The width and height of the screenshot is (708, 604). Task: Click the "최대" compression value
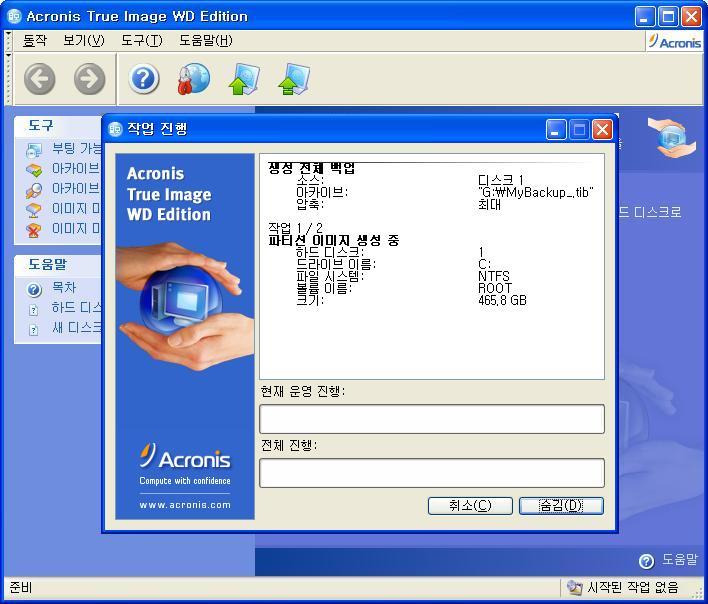pos(489,204)
